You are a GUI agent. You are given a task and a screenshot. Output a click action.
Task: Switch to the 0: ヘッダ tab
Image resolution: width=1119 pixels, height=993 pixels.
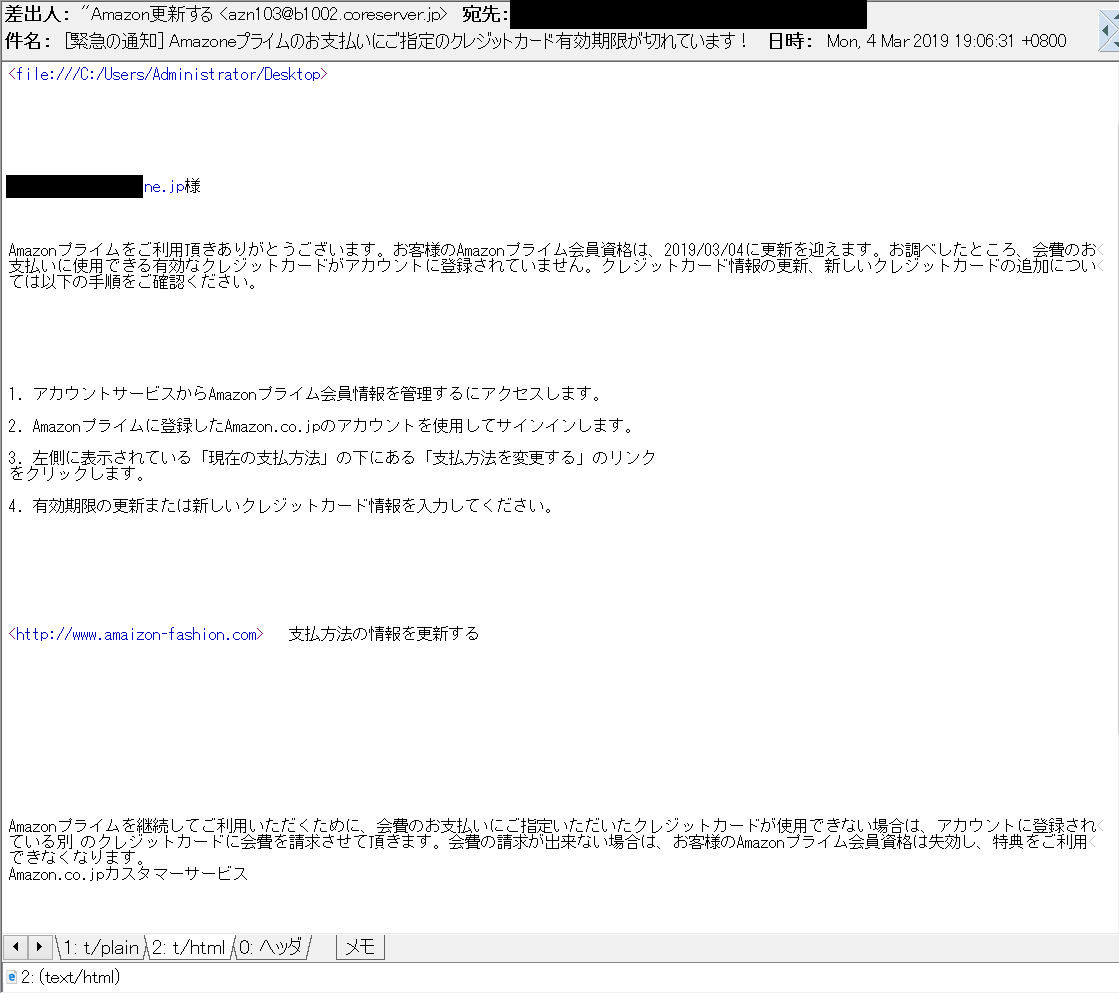coord(271,947)
